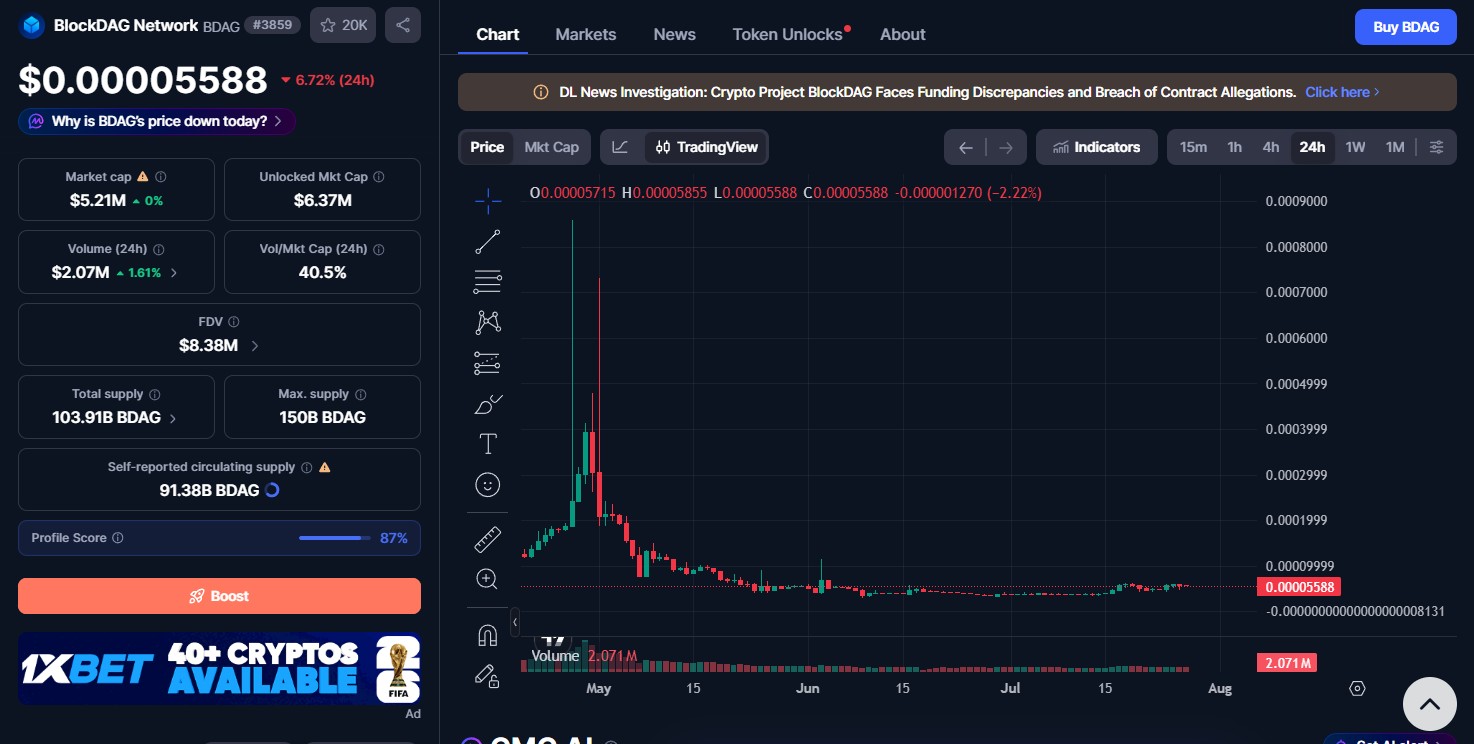Click the Vol/Mkt Cap info icon
The height and width of the screenshot is (744, 1474).
pyautogui.click(x=379, y=249)
